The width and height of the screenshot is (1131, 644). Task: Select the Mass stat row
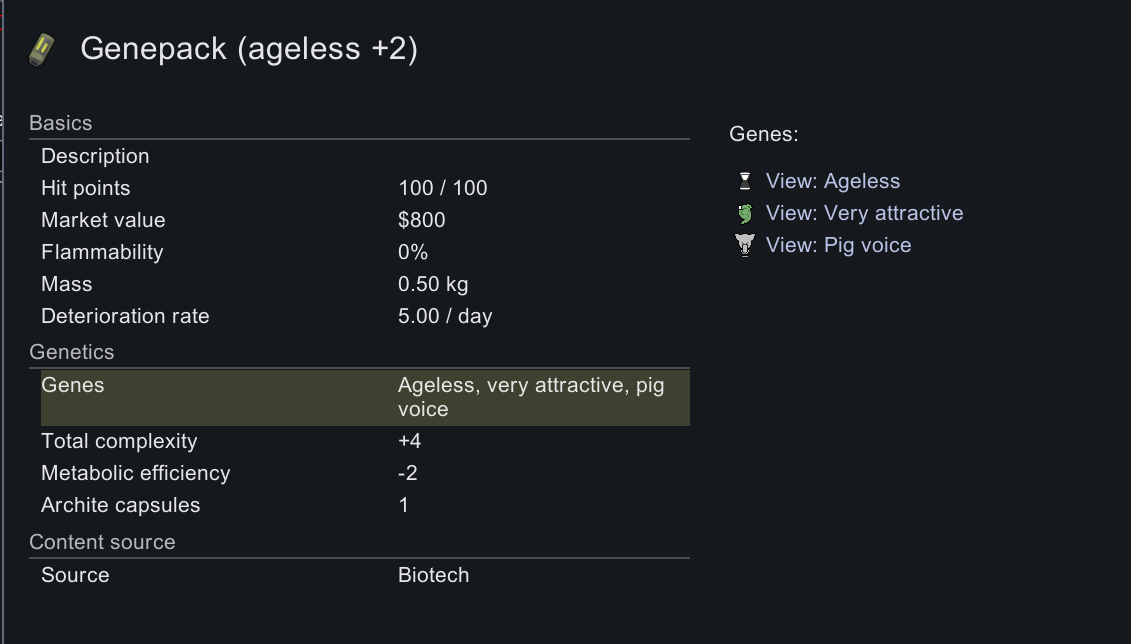[365, 284]
